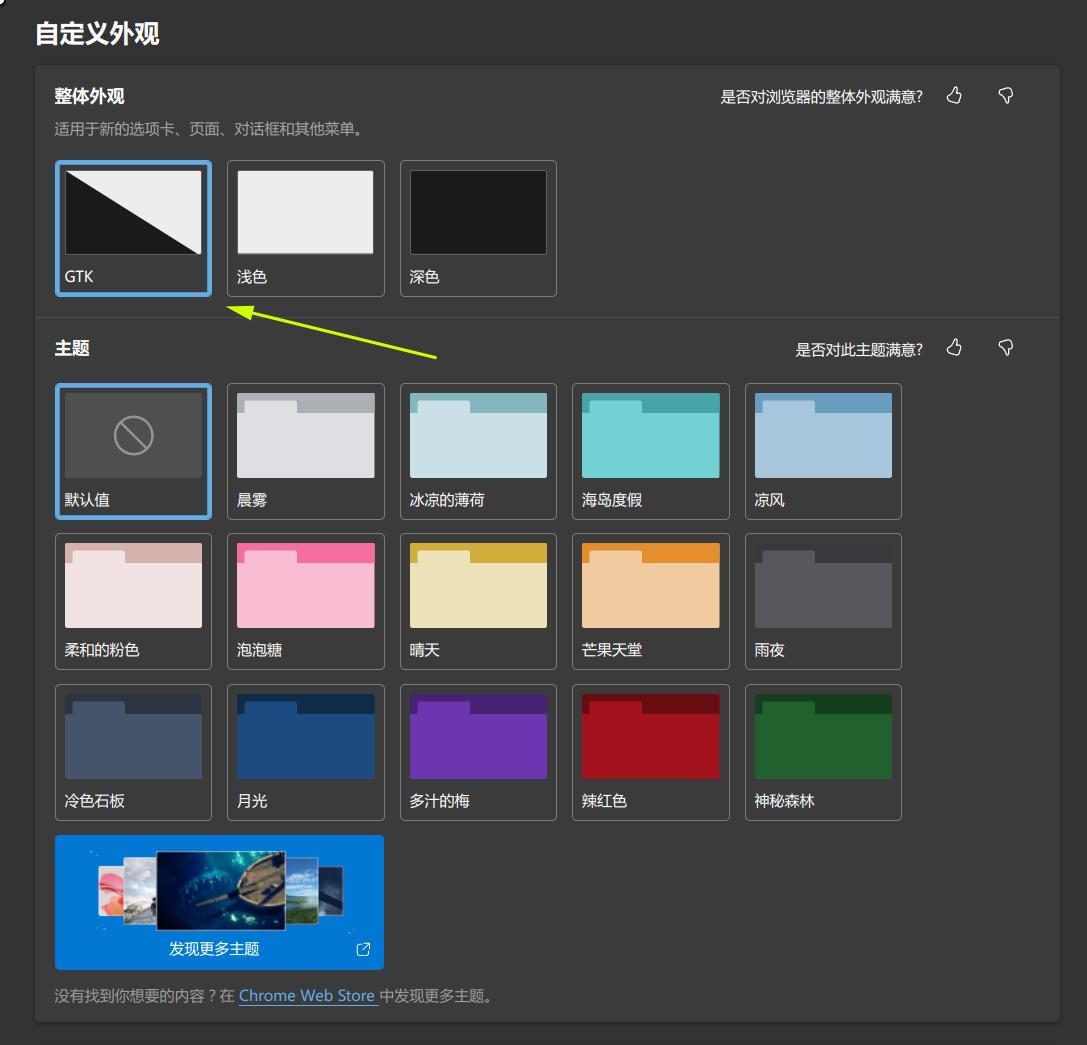Switch to the 深色 dark appearance
Screen dimensions: 1087x1045
[x=478, y=228]
